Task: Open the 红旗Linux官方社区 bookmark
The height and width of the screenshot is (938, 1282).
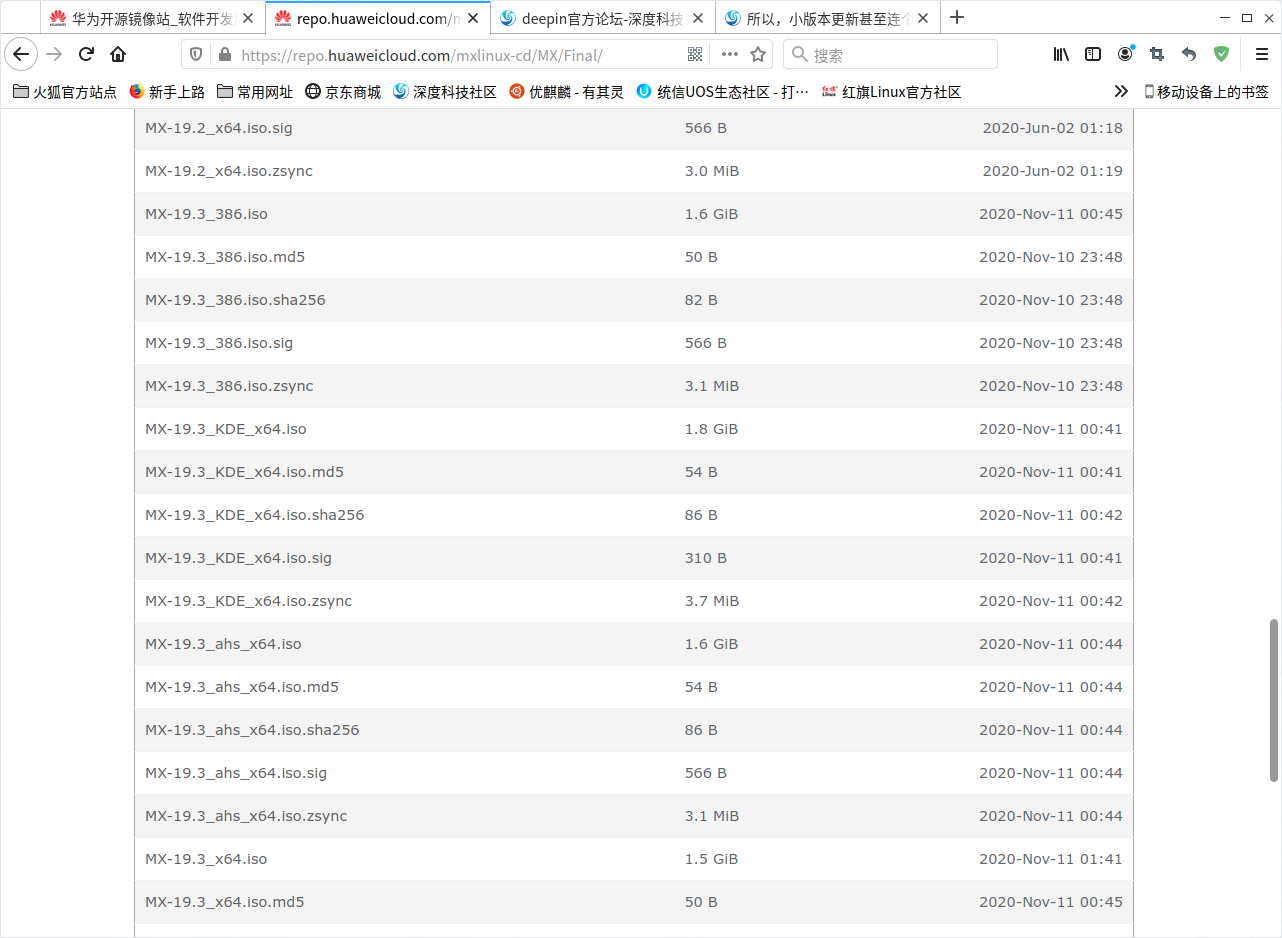Action: tap(891, 92)
